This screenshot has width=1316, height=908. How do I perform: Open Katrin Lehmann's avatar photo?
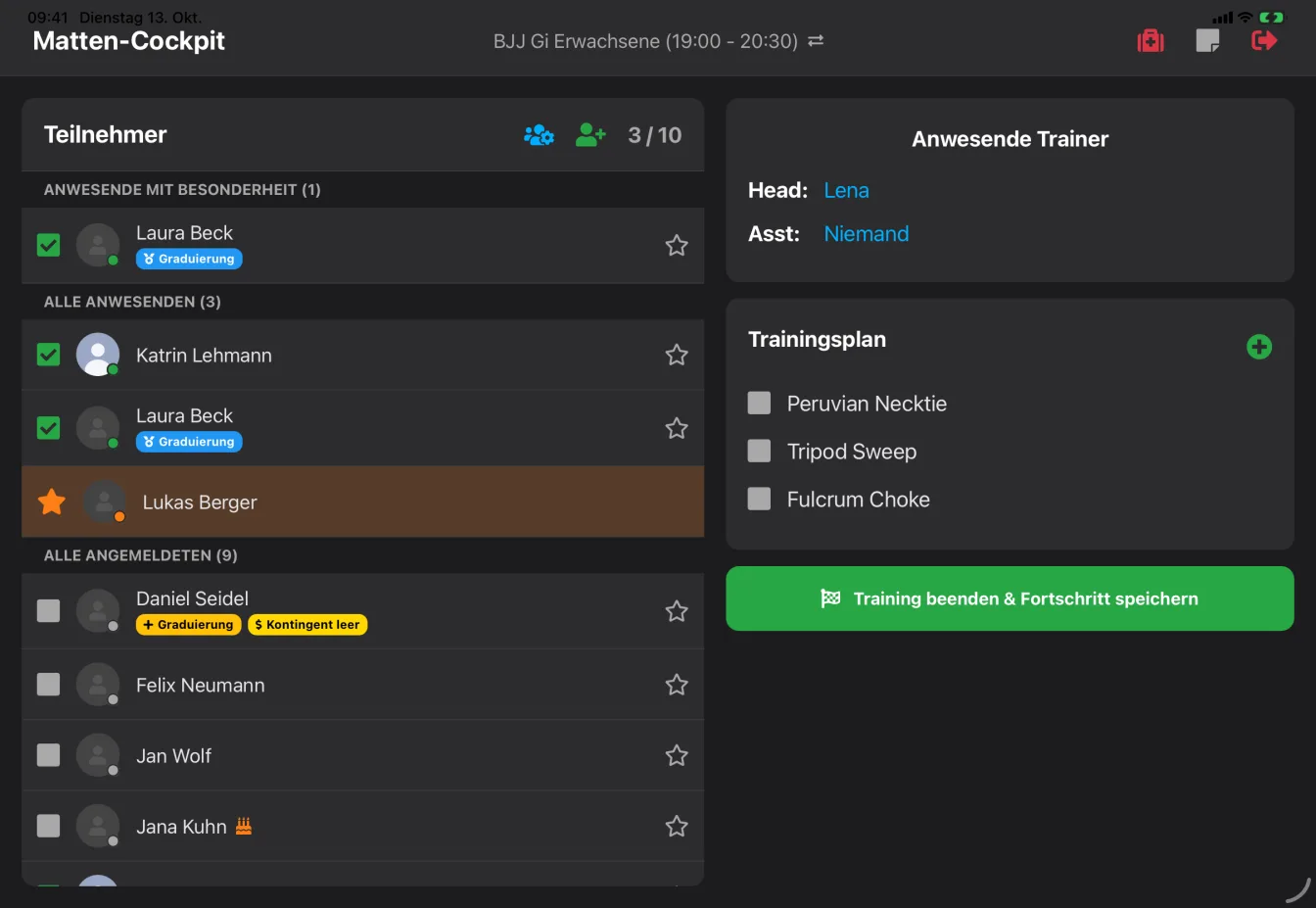tap(98, 355)
